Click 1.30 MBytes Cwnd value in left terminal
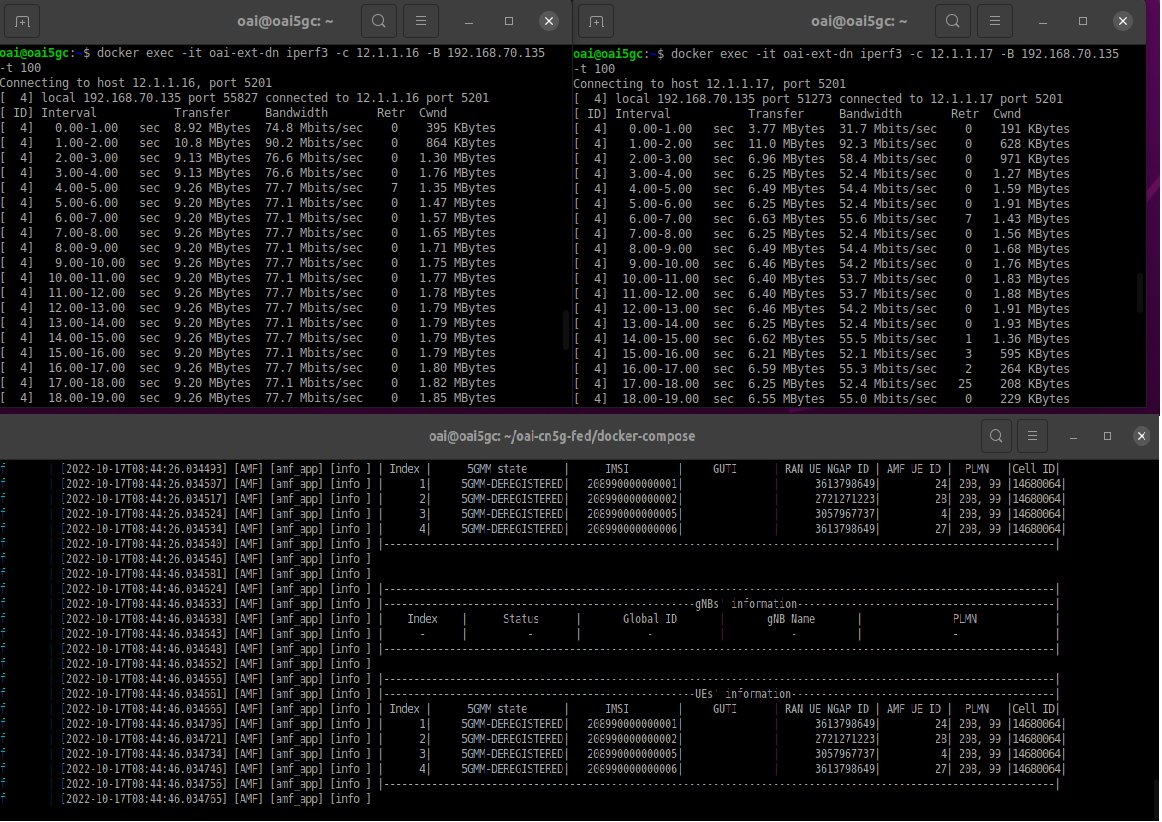This screenshot has width=1162, height=822. 457,158
